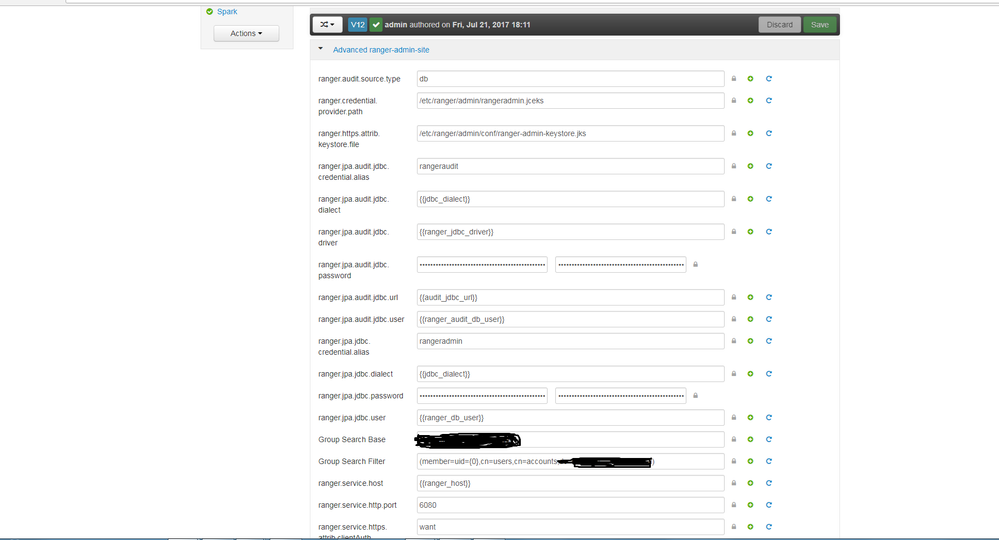The image size is (999, 540).
Task: Click ranger.audit.source.type value field
Action: coord(570,79)
